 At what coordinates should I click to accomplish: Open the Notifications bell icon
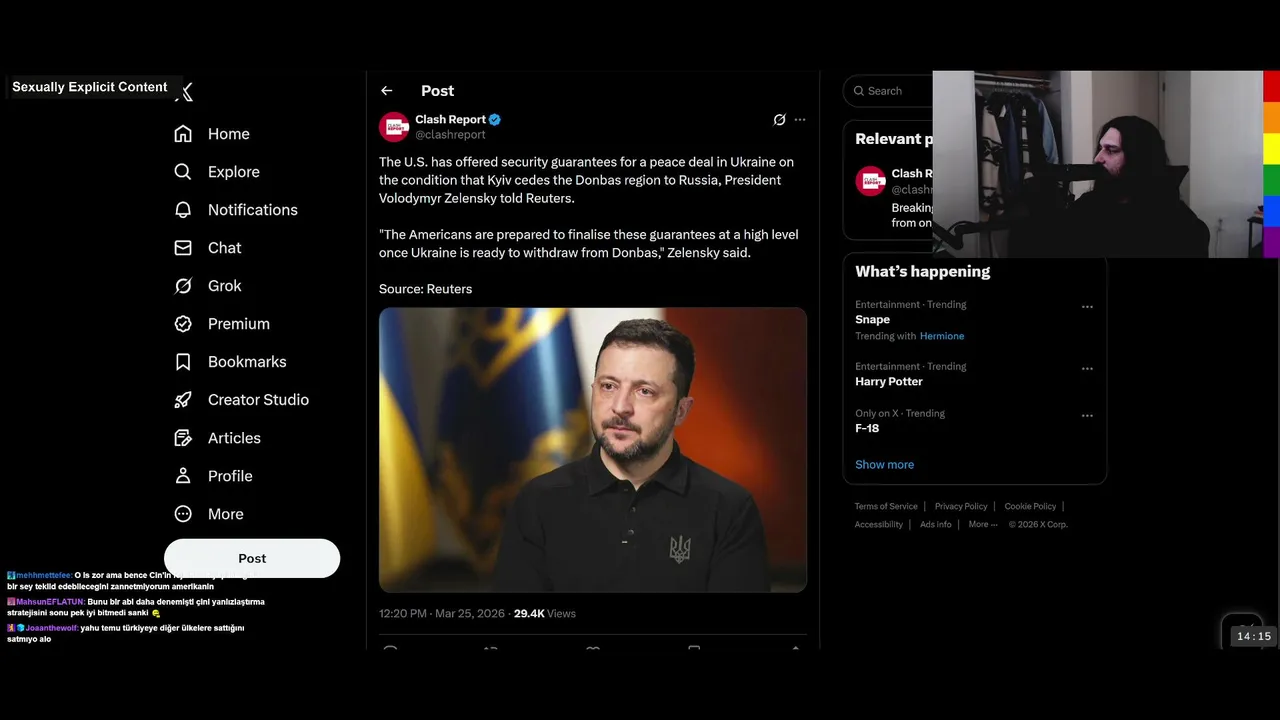(x=183, y=210)
